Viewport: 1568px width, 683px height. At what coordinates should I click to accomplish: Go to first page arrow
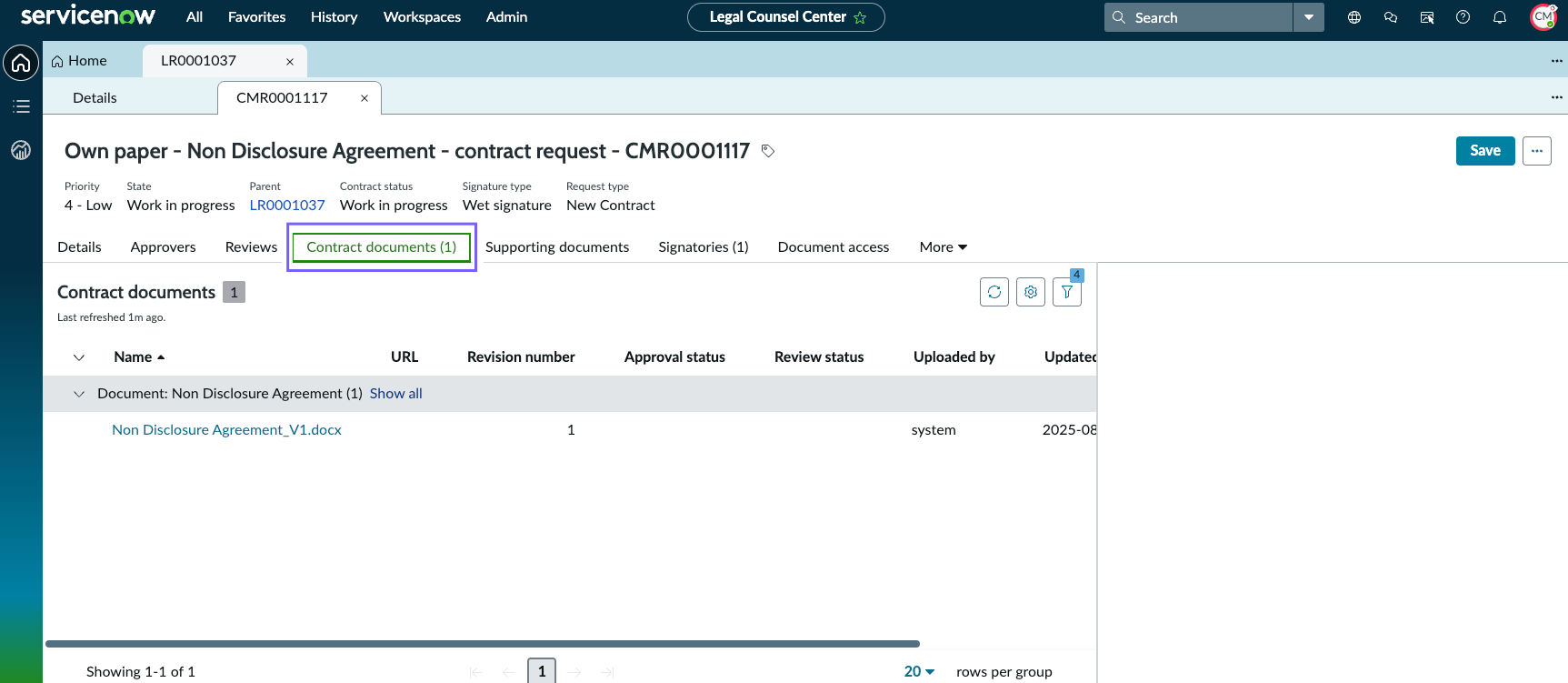[x=476, y=672]
